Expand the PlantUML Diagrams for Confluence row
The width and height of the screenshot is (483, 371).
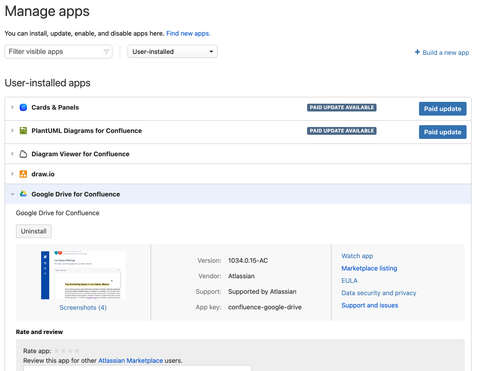(x=12, y=131)
